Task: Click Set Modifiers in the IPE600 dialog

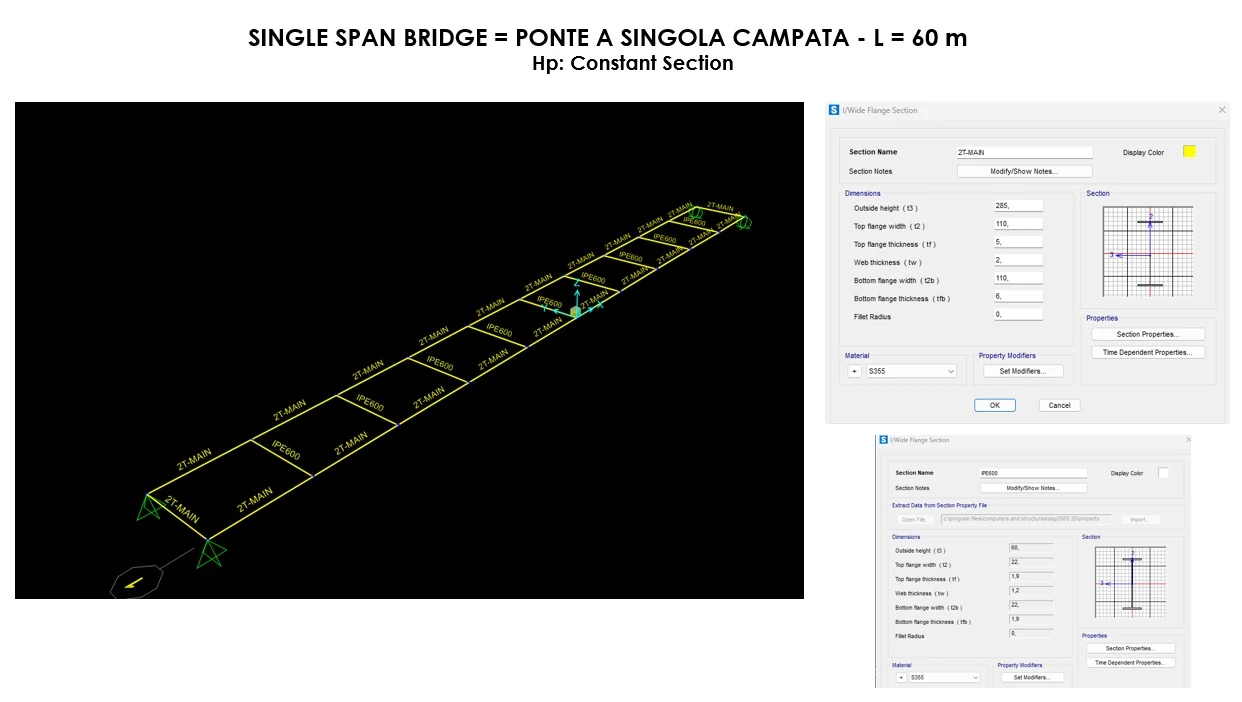Action: click(1032, 677)
